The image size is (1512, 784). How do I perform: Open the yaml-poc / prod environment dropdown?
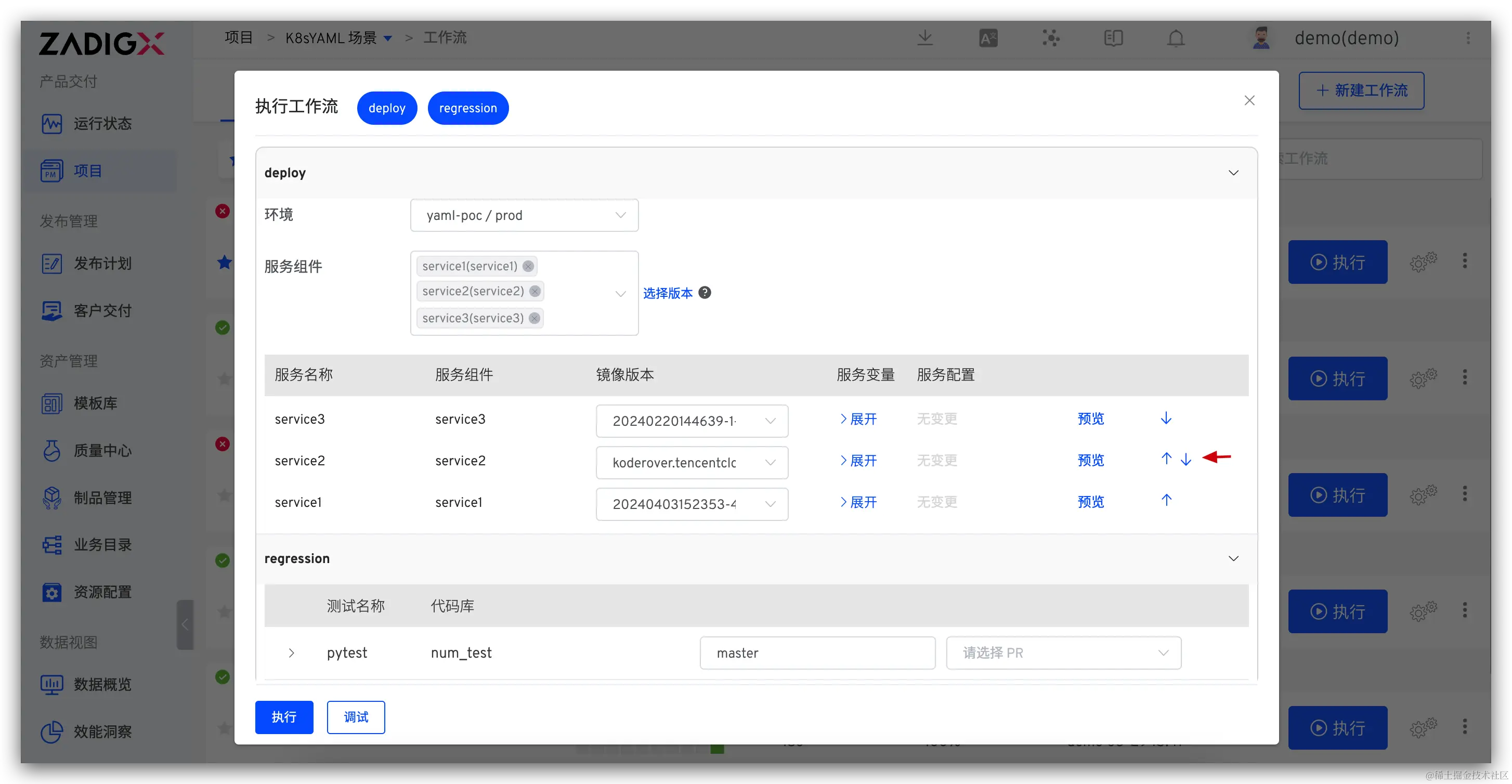click(x=524, y=215)
